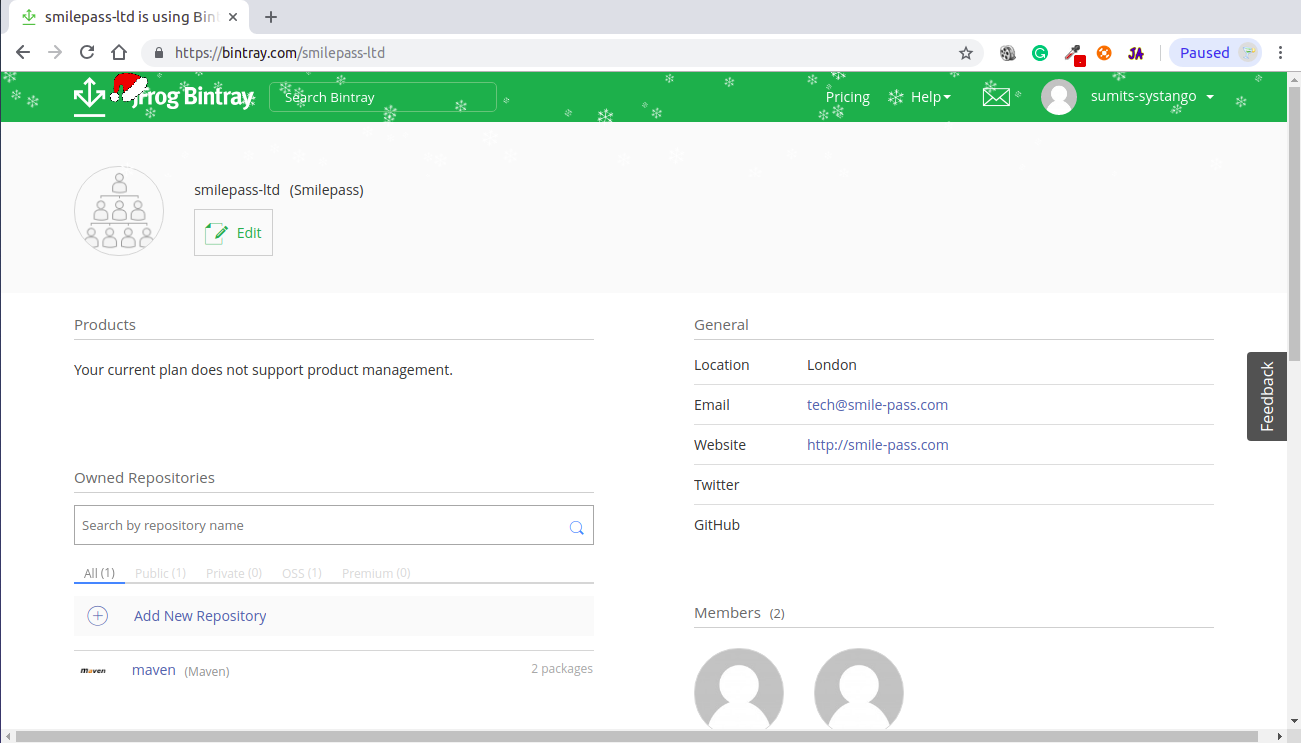Click the browser back arrow
Screen dimensions: 1301x743
[23, 53]
